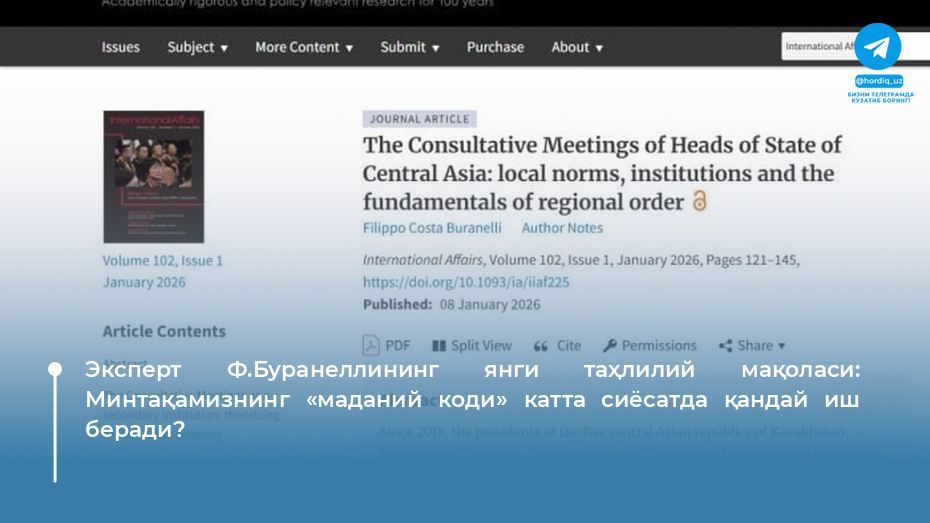The width and height of the screenshot is (930, 523).
Task: Click the open access padlock icon
Action: (x=700, y=201)
